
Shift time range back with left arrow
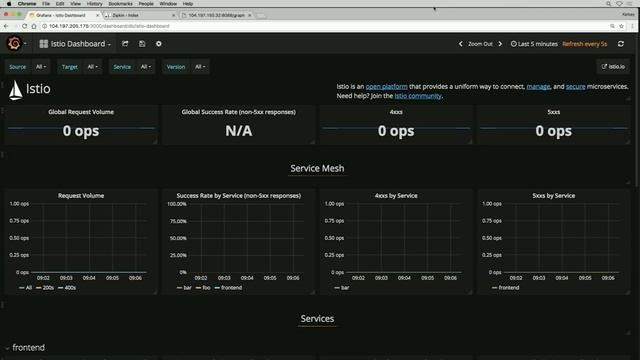pos(461,44)
